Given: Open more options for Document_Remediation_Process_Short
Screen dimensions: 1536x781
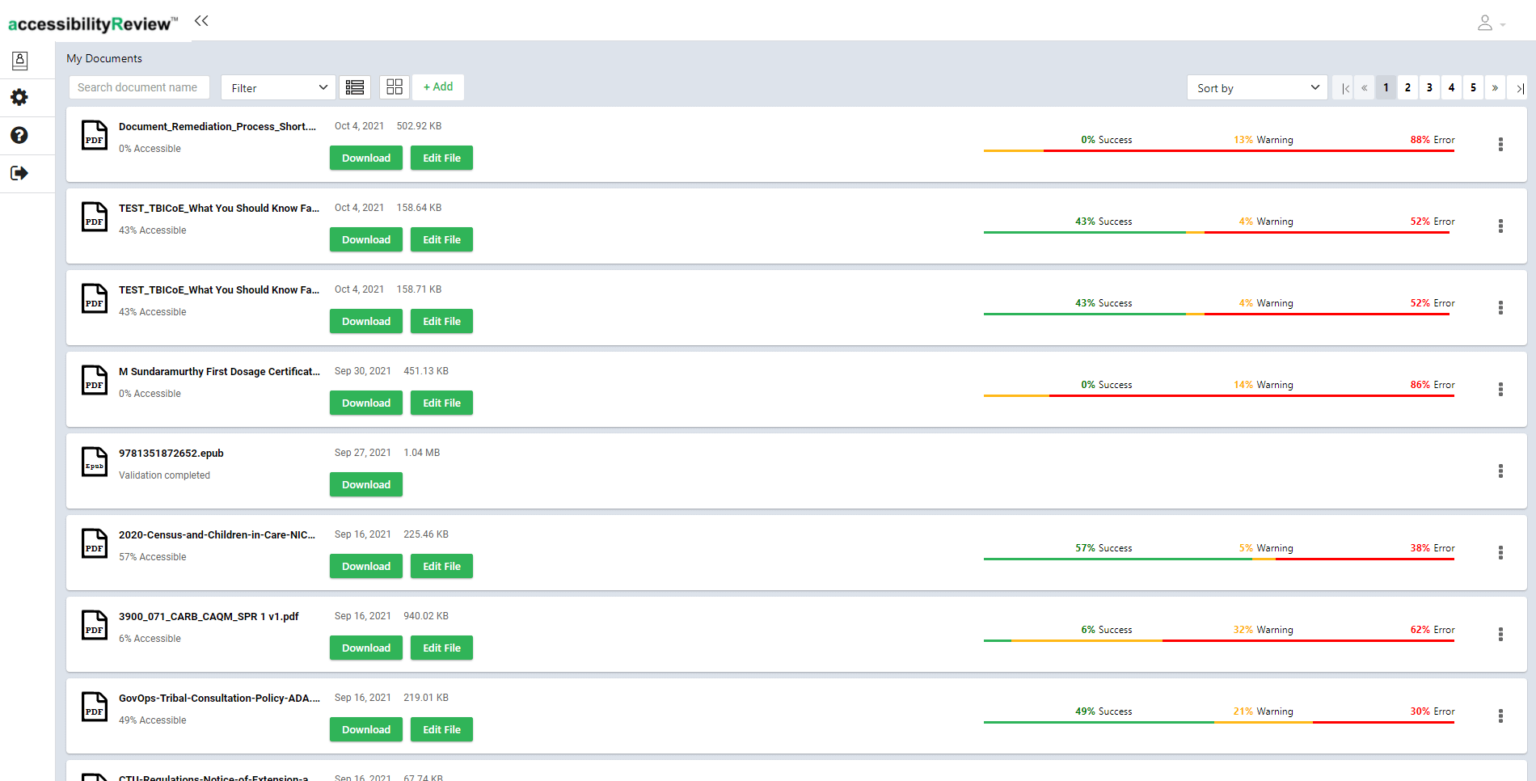Looking at the screenshot, I should point(1500,145).
